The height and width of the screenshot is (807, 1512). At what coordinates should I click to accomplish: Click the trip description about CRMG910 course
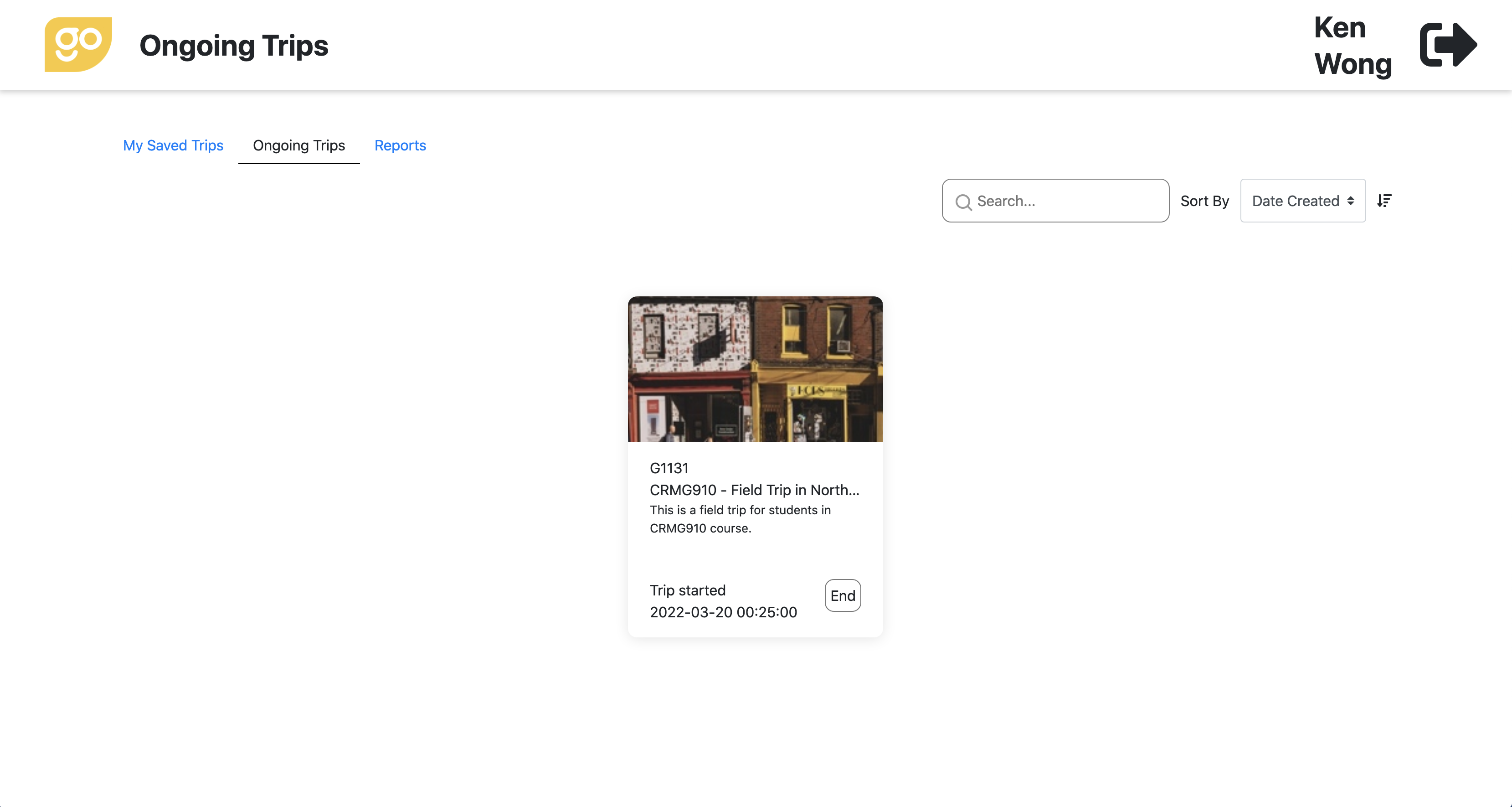tap(740, 519)
